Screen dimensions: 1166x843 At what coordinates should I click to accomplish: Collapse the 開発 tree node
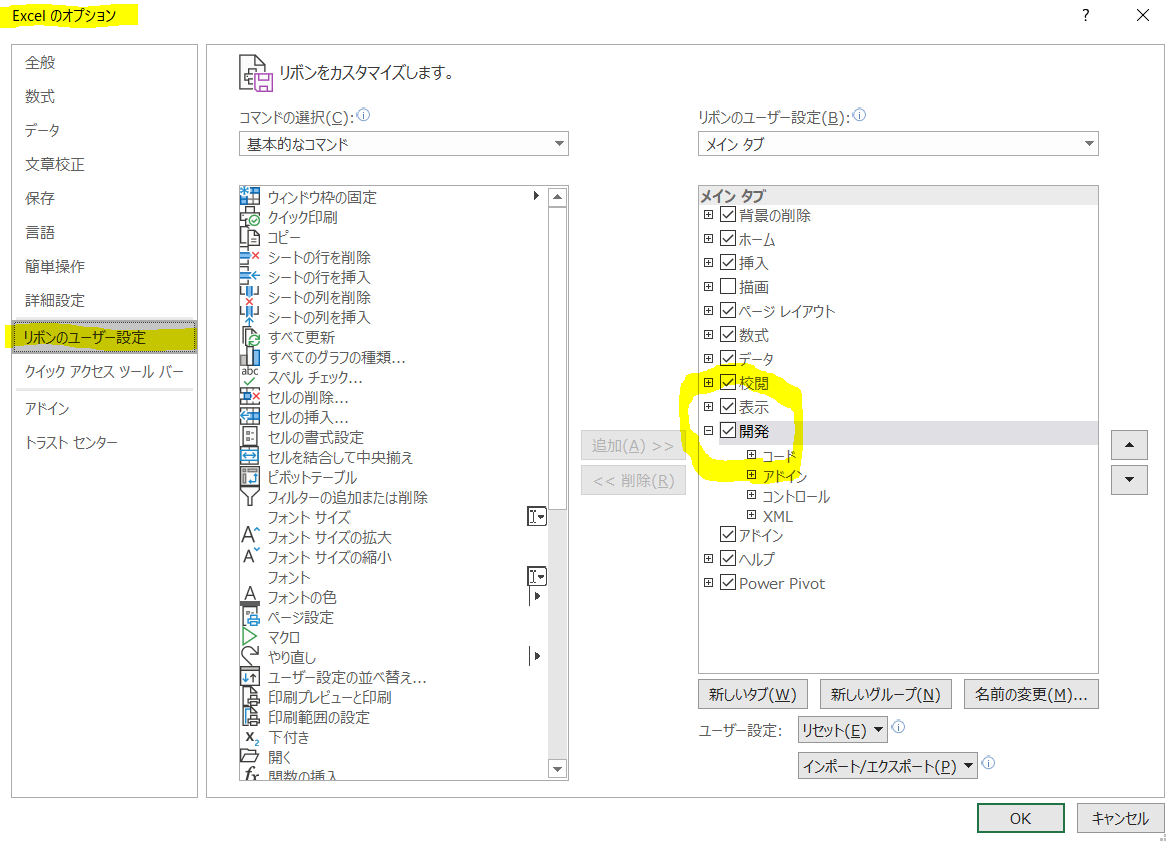pos(709,430)
